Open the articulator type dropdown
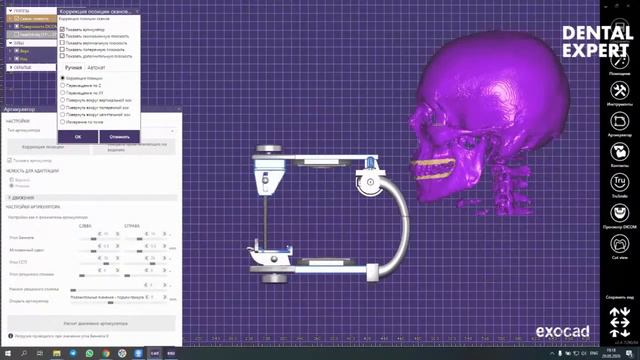The width and height of the screenshot is (640, 360). (x=172, y=131)
